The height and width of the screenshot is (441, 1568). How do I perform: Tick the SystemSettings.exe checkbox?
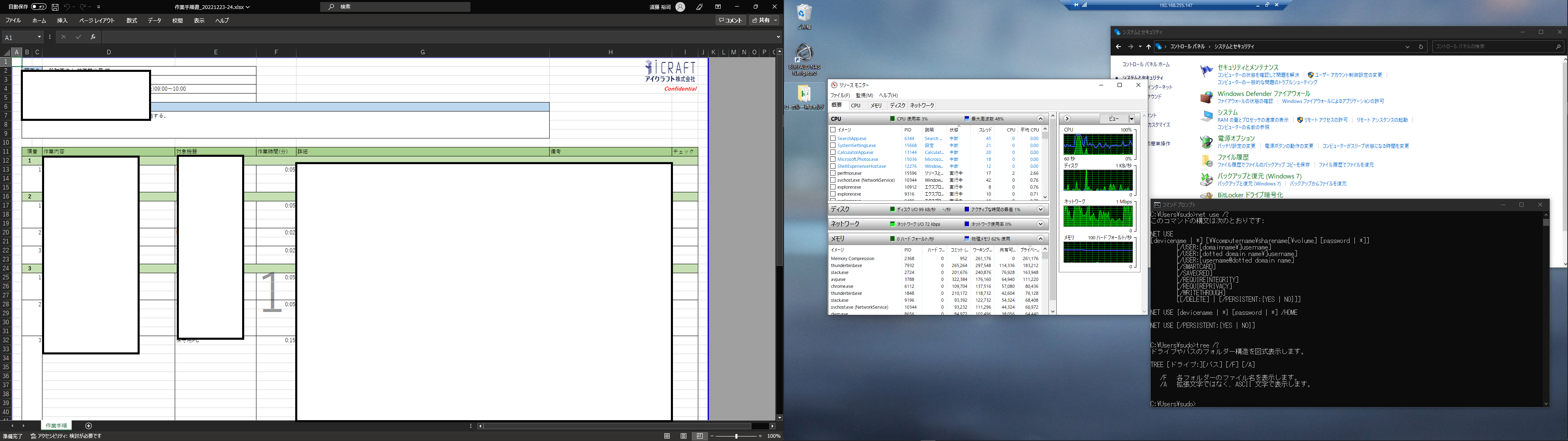pyautogui.click(x=833, y=146)
